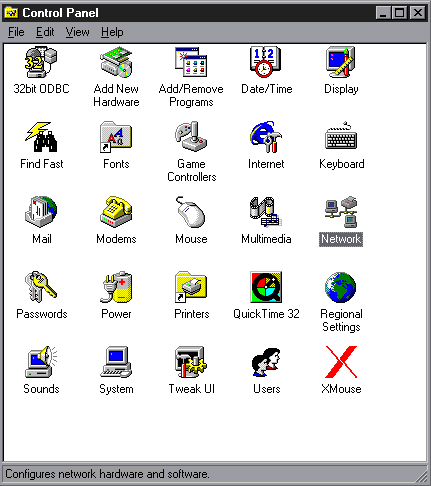Select the Modems telephone icon

tap(116, 212)
